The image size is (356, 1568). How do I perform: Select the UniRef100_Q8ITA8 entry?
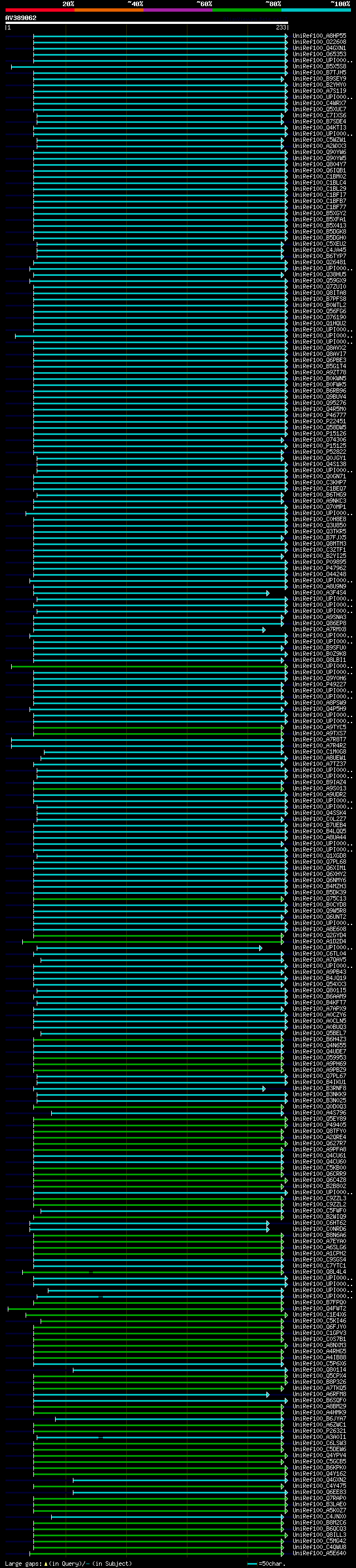[319, 293]
